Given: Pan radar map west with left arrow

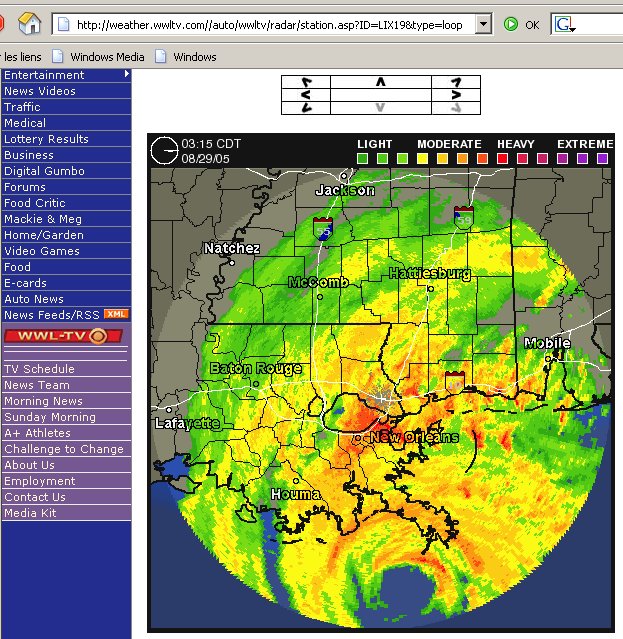Looking at the screenshot, I should point(305,95).
